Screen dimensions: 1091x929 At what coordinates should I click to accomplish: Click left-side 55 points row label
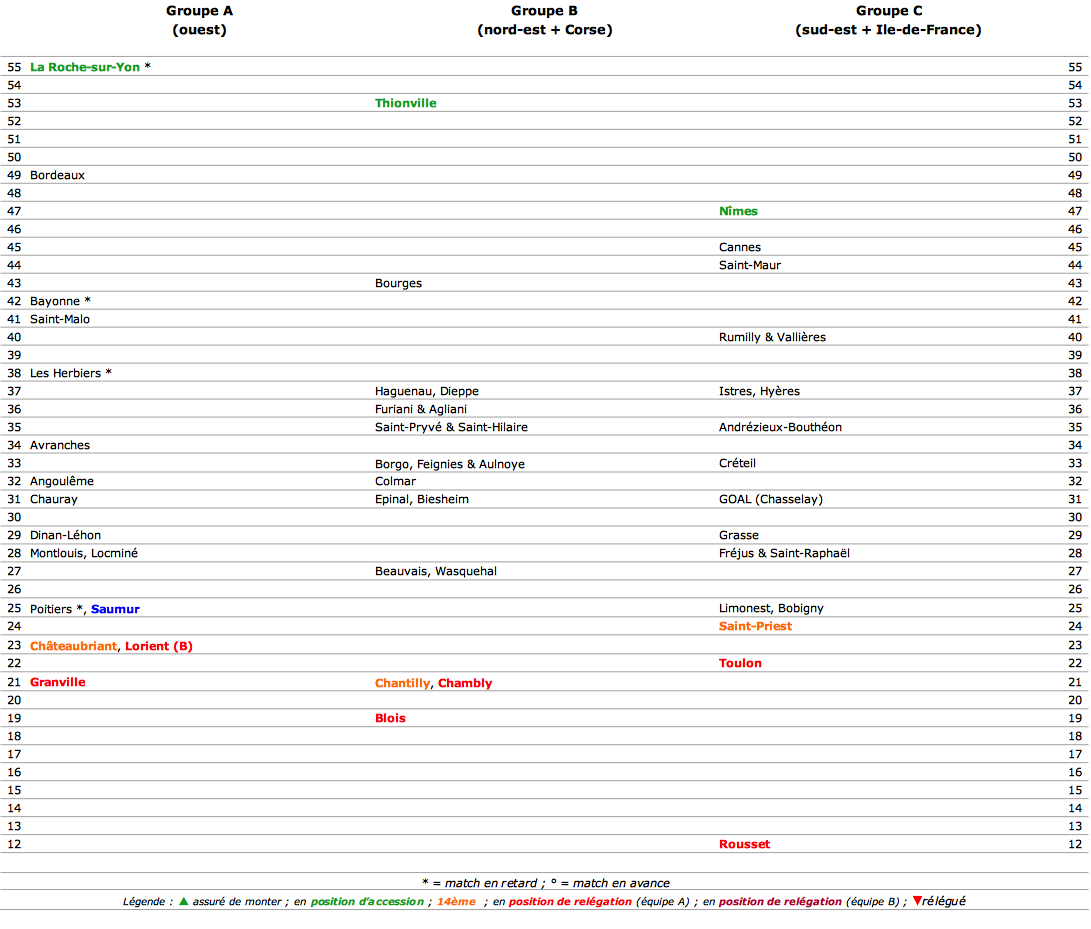coord(14,68)
